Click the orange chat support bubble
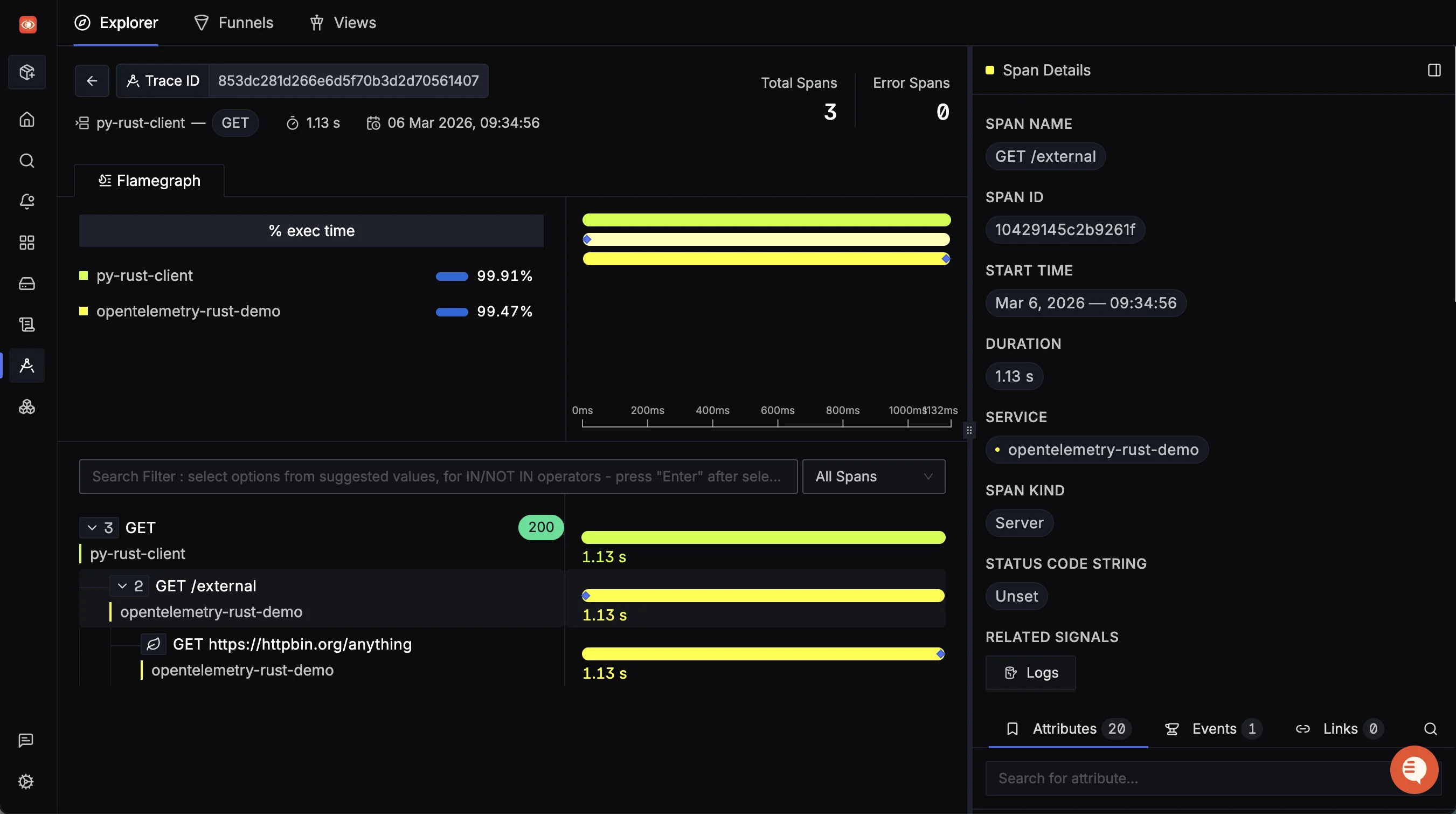The width and height of the screenshot is (1456, 814). coord(1413,769)
